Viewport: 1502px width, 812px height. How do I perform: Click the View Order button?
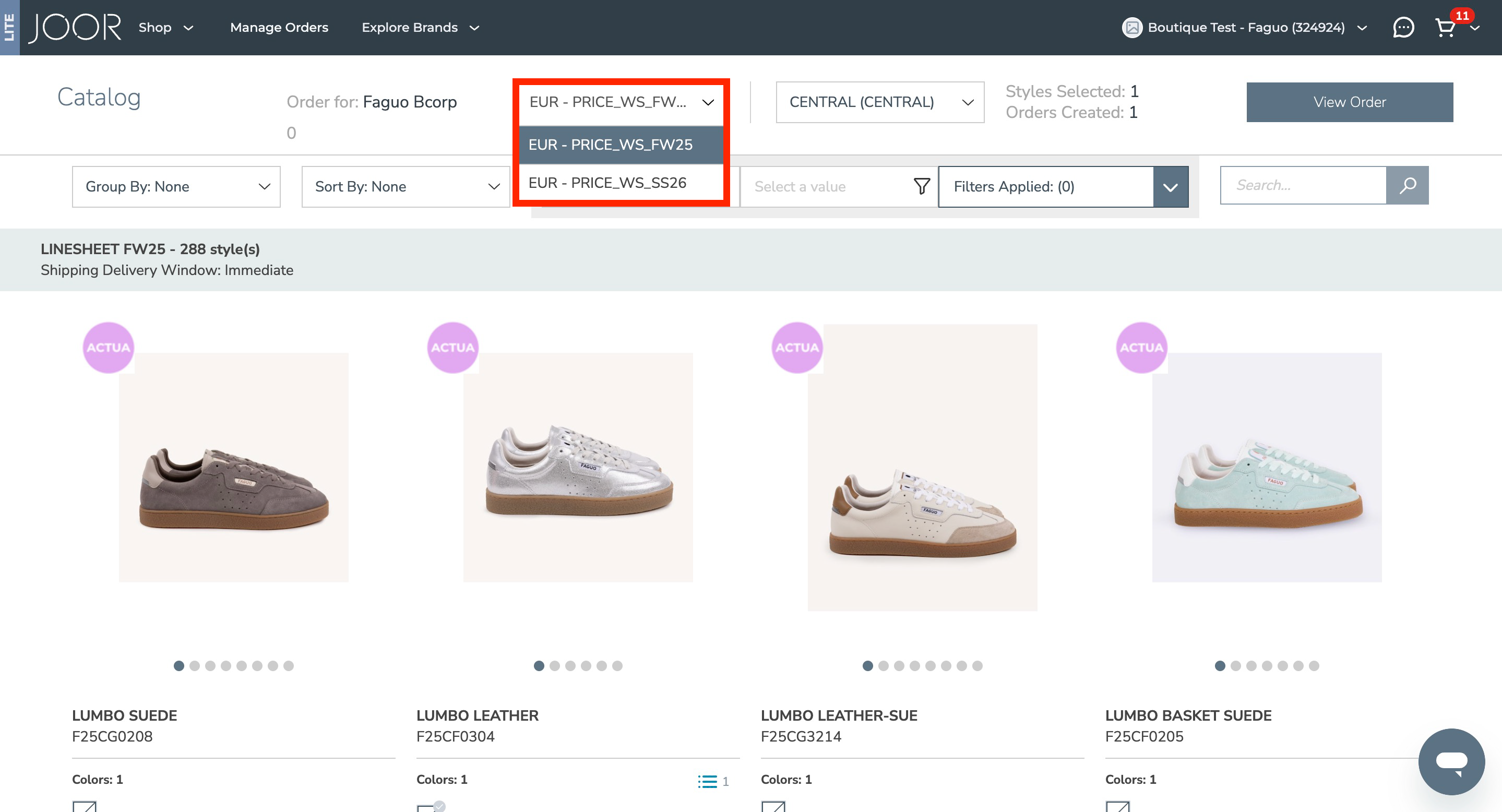[1349, 102]
